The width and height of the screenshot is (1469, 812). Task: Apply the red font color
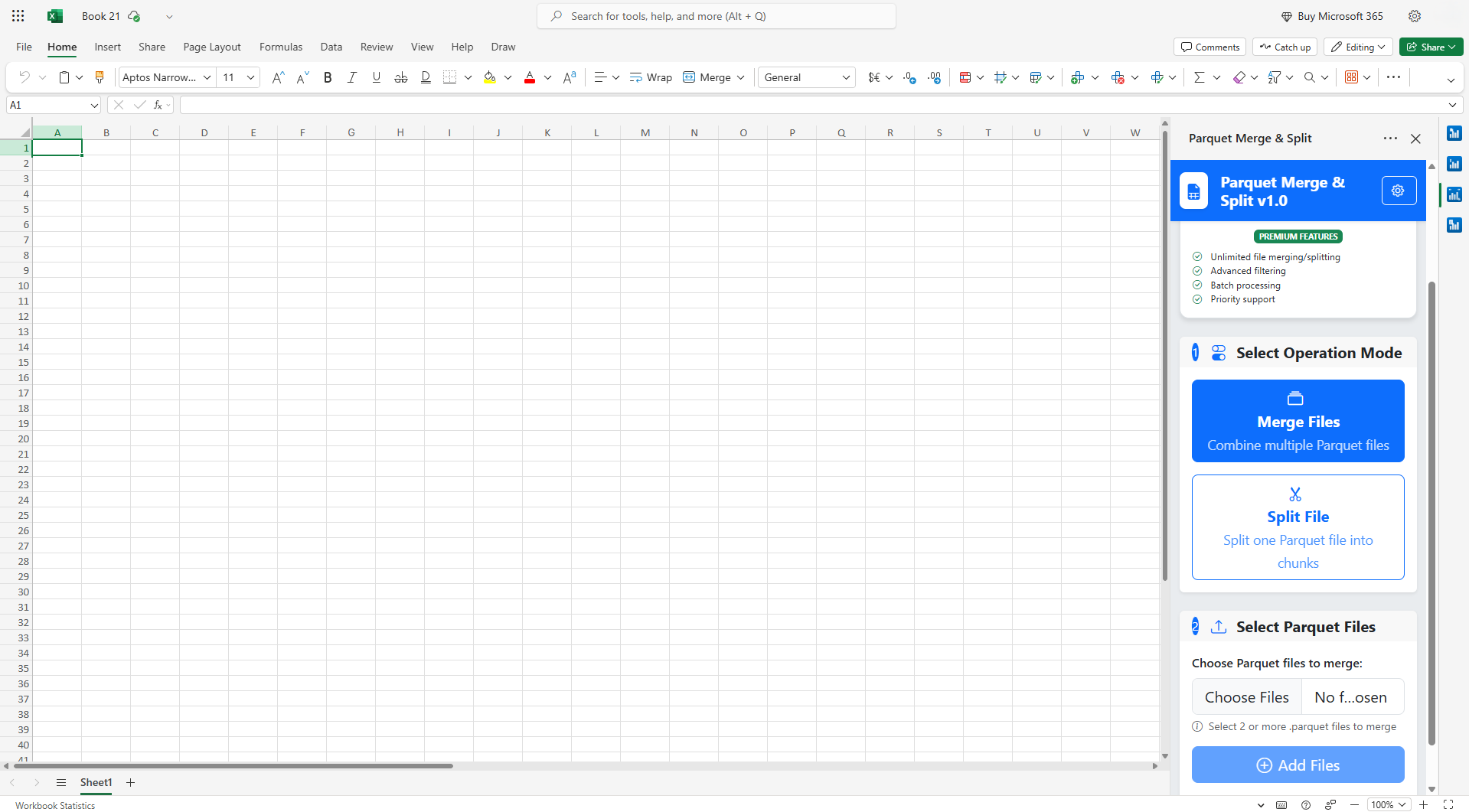tap(530, 77)
